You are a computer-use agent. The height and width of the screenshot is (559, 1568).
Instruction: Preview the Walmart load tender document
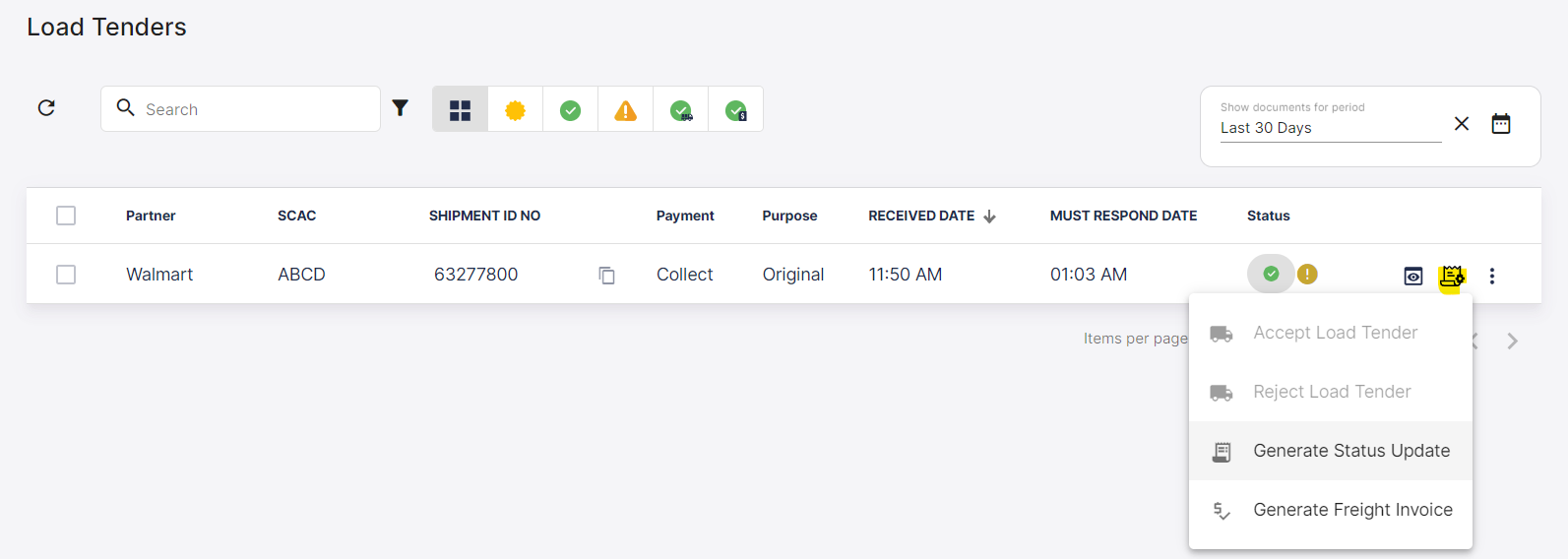(x=1413, y=276)
